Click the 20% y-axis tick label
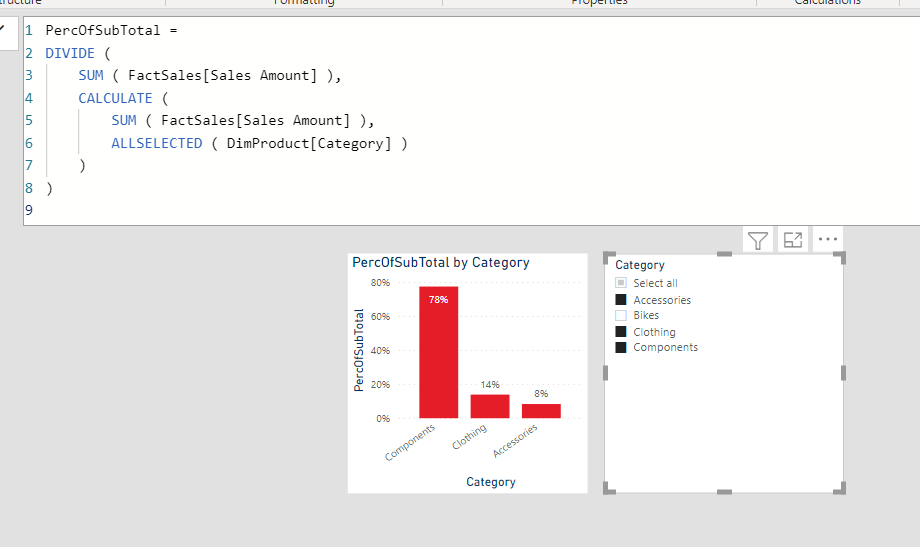This screenshot has width=920, height=547. [380, 384]
